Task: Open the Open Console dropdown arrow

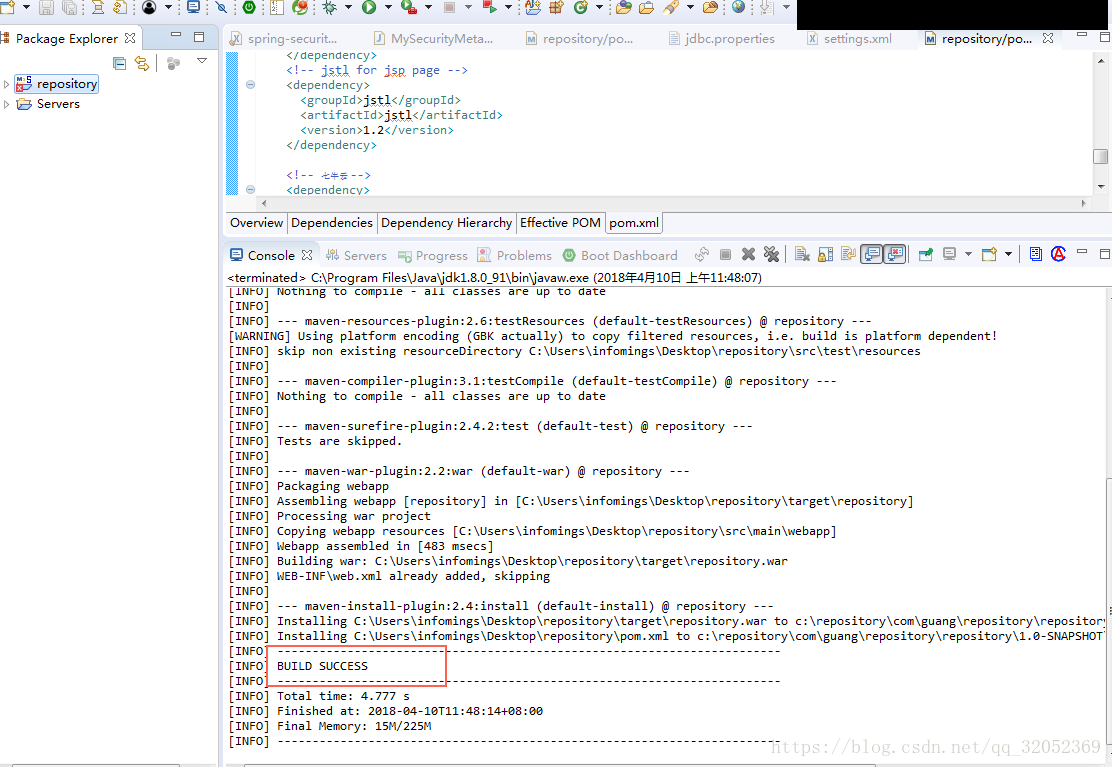Action: 1008,254
